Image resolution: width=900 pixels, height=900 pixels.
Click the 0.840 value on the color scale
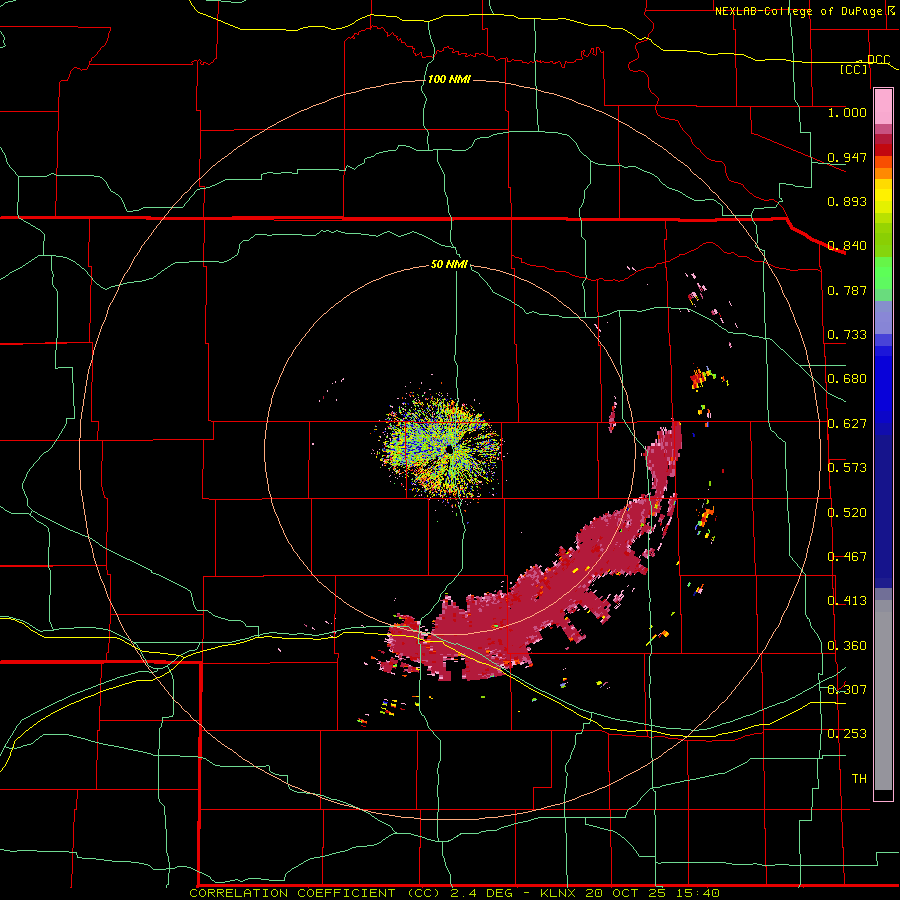click(x=847, y=246)
